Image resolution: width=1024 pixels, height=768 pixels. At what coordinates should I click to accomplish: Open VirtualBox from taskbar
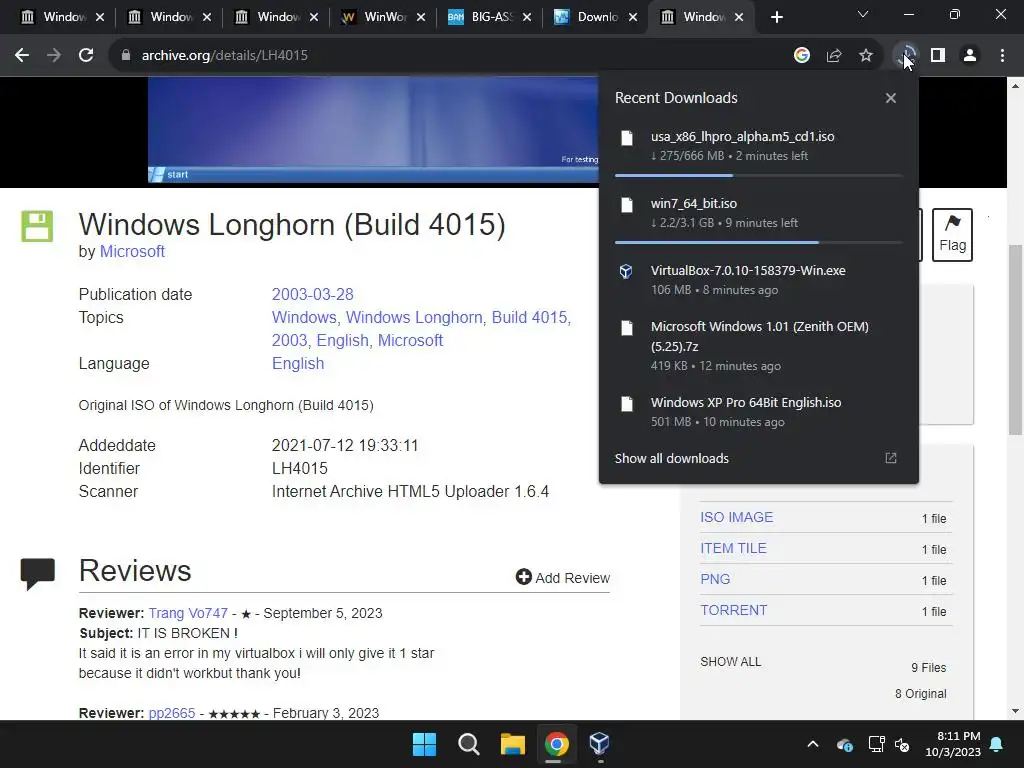600,744
